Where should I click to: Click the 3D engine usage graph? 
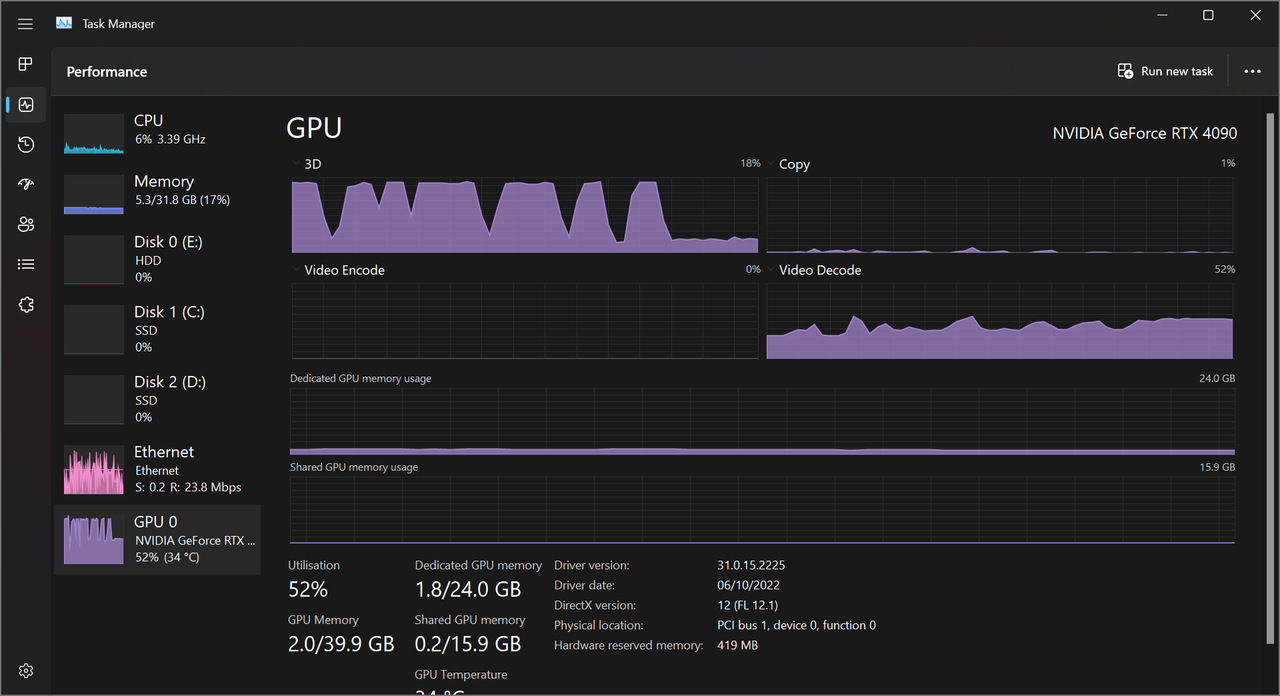coord(525,215)
